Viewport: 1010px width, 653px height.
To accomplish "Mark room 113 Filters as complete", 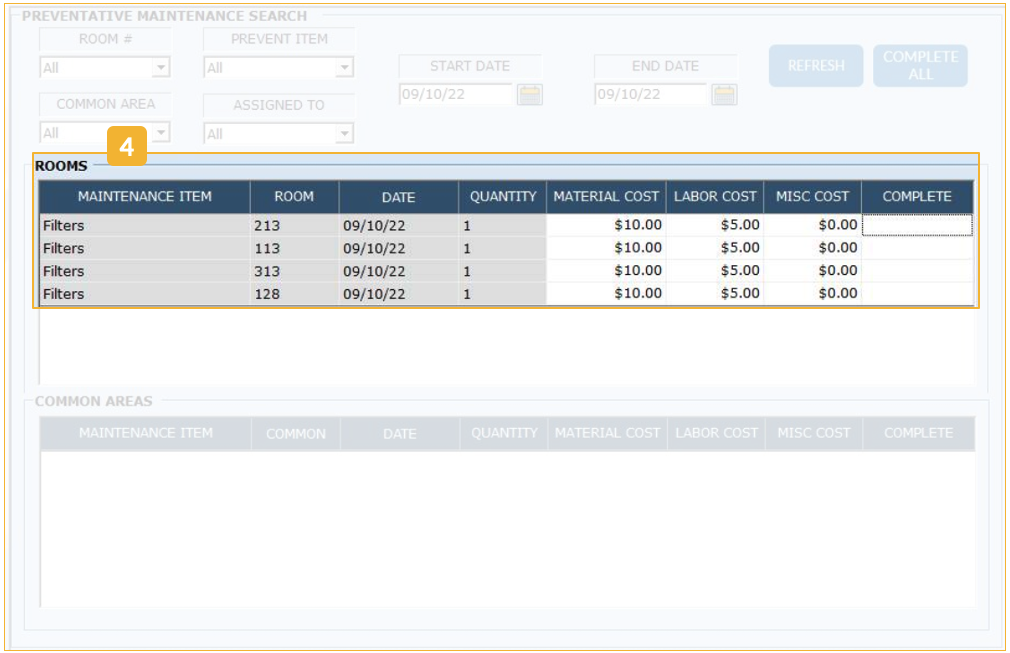I will pos(917,248).
